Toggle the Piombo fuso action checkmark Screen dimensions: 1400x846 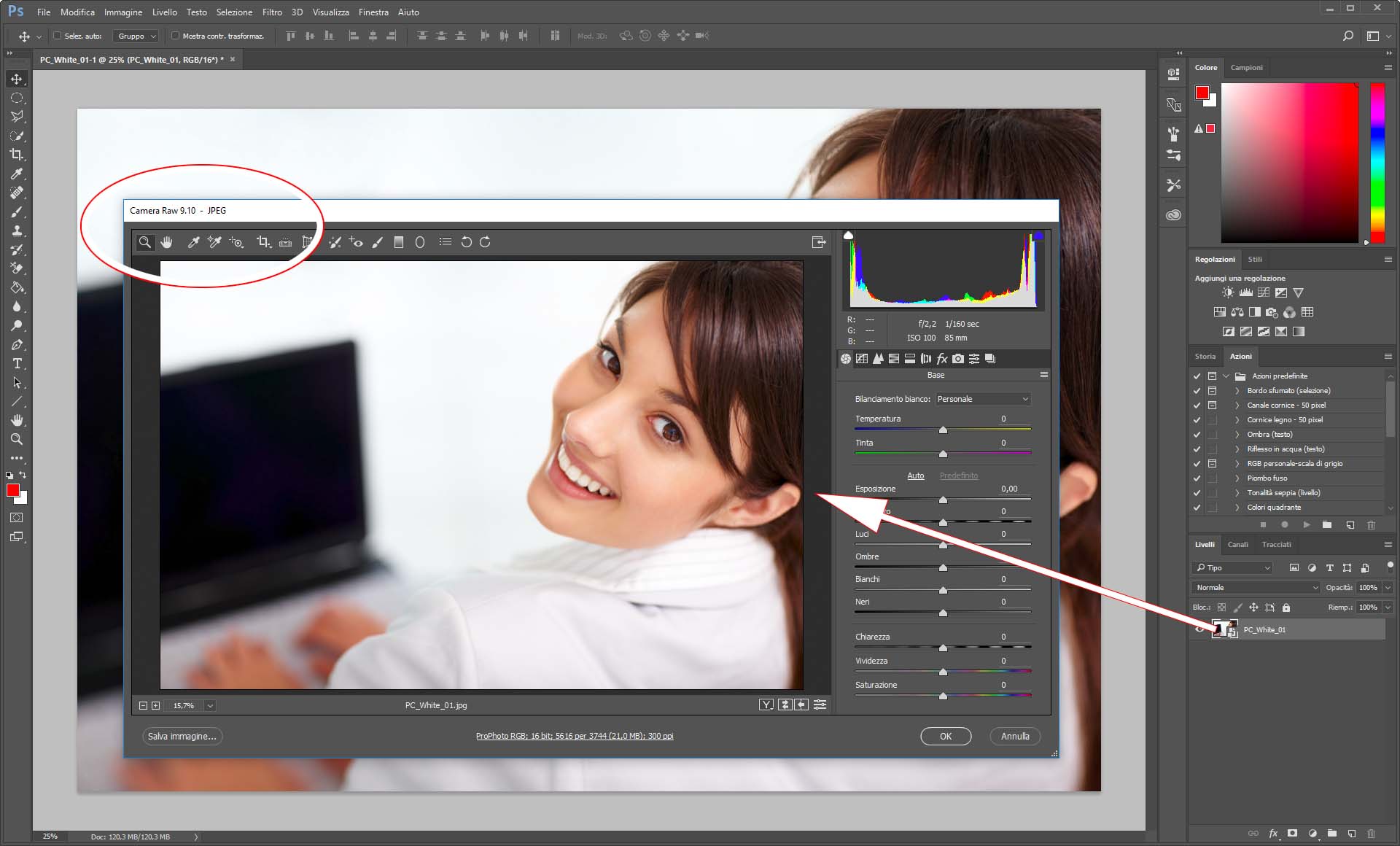[1197, 478]
